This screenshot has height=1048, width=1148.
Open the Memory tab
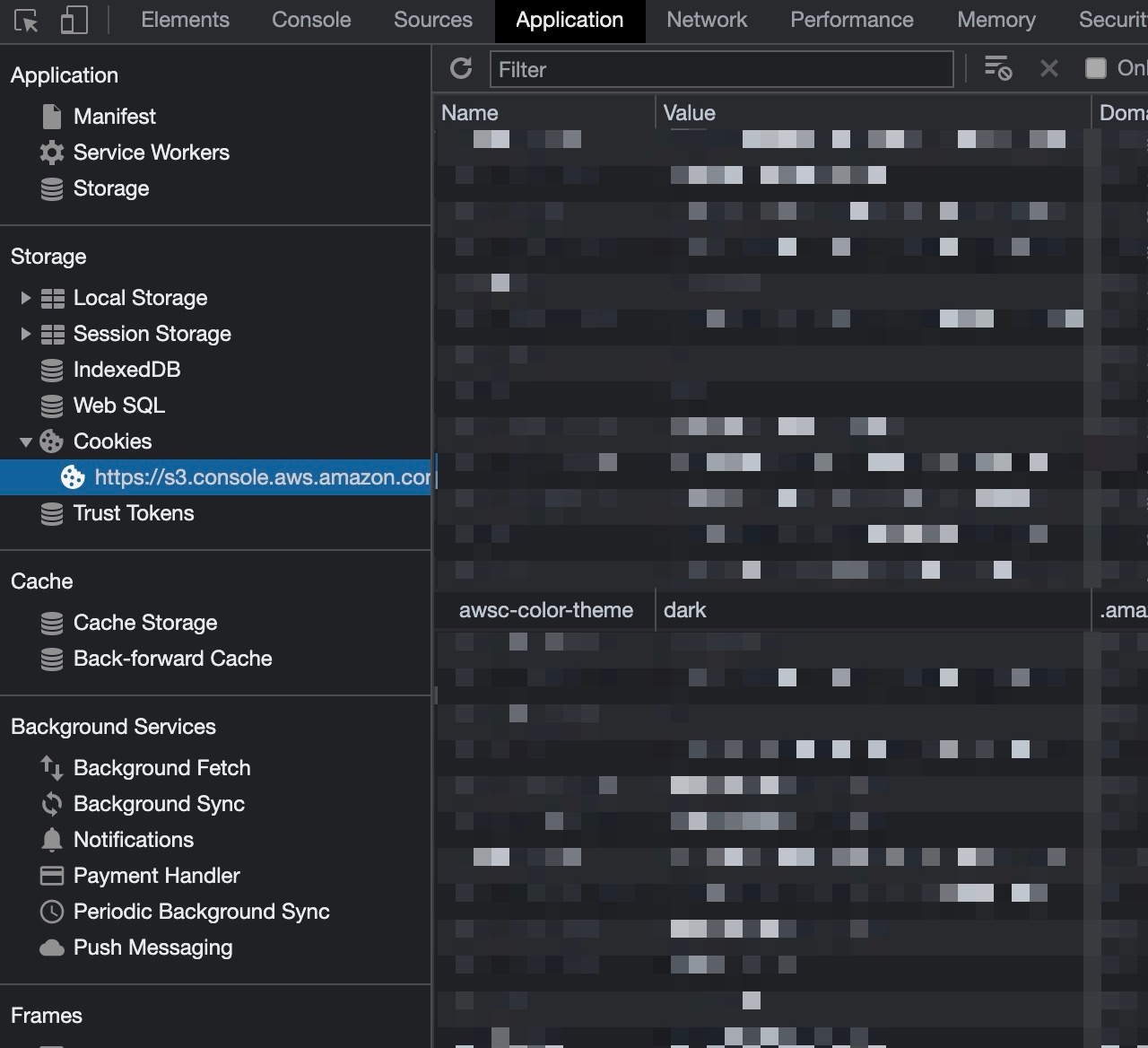996,20
